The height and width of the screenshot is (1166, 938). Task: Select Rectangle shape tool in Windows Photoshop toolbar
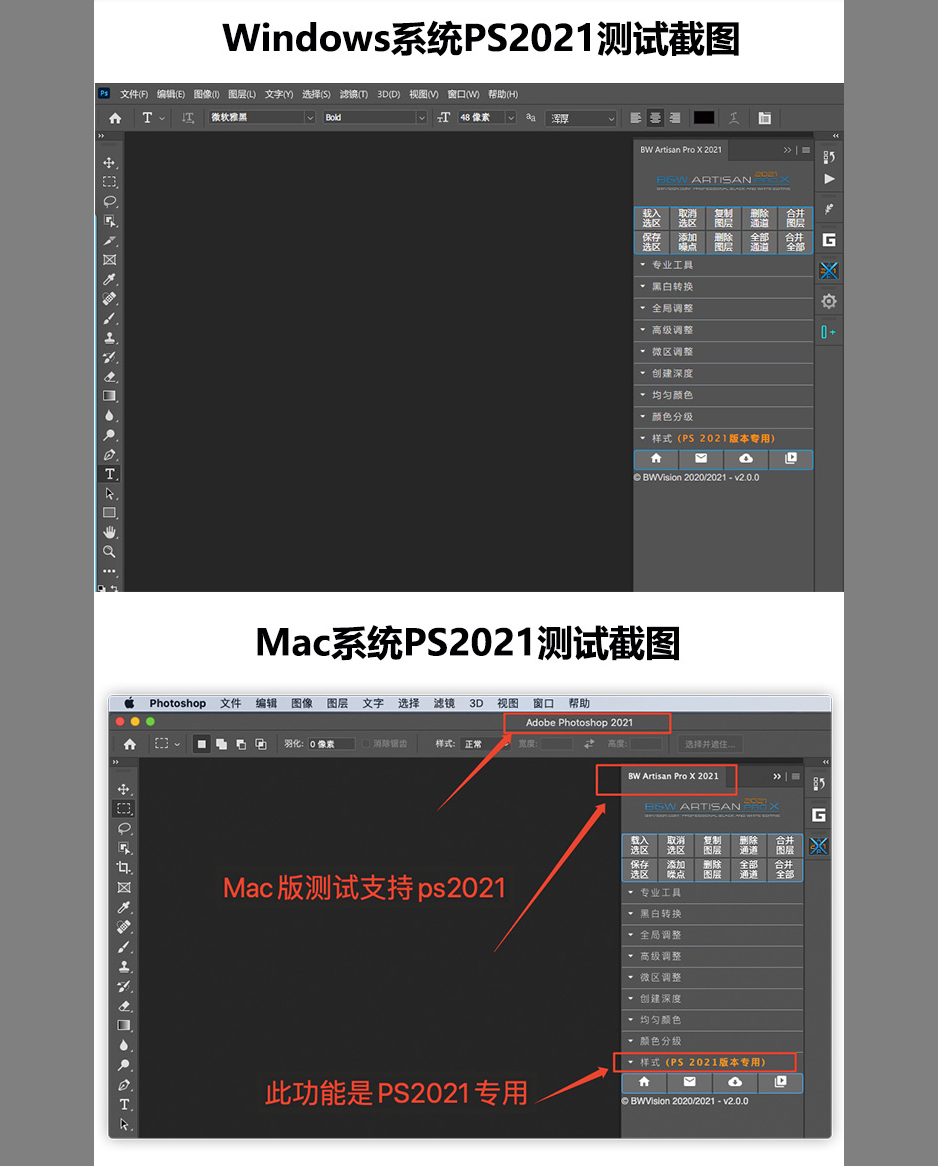(x=109, y=513)
